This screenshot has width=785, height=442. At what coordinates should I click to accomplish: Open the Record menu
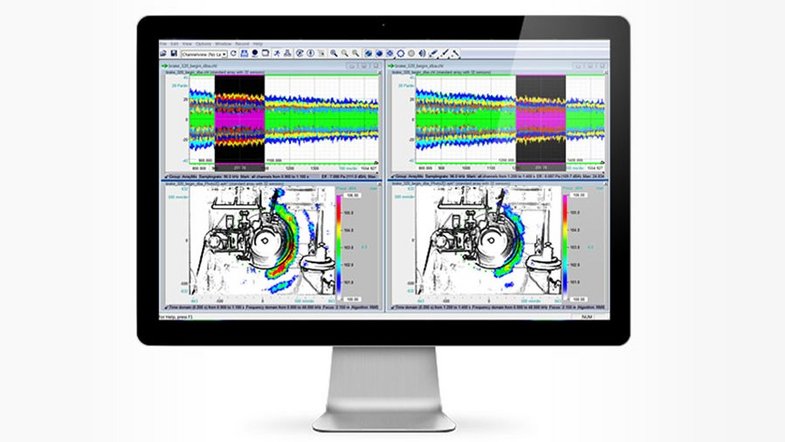[x=242, y=44]
